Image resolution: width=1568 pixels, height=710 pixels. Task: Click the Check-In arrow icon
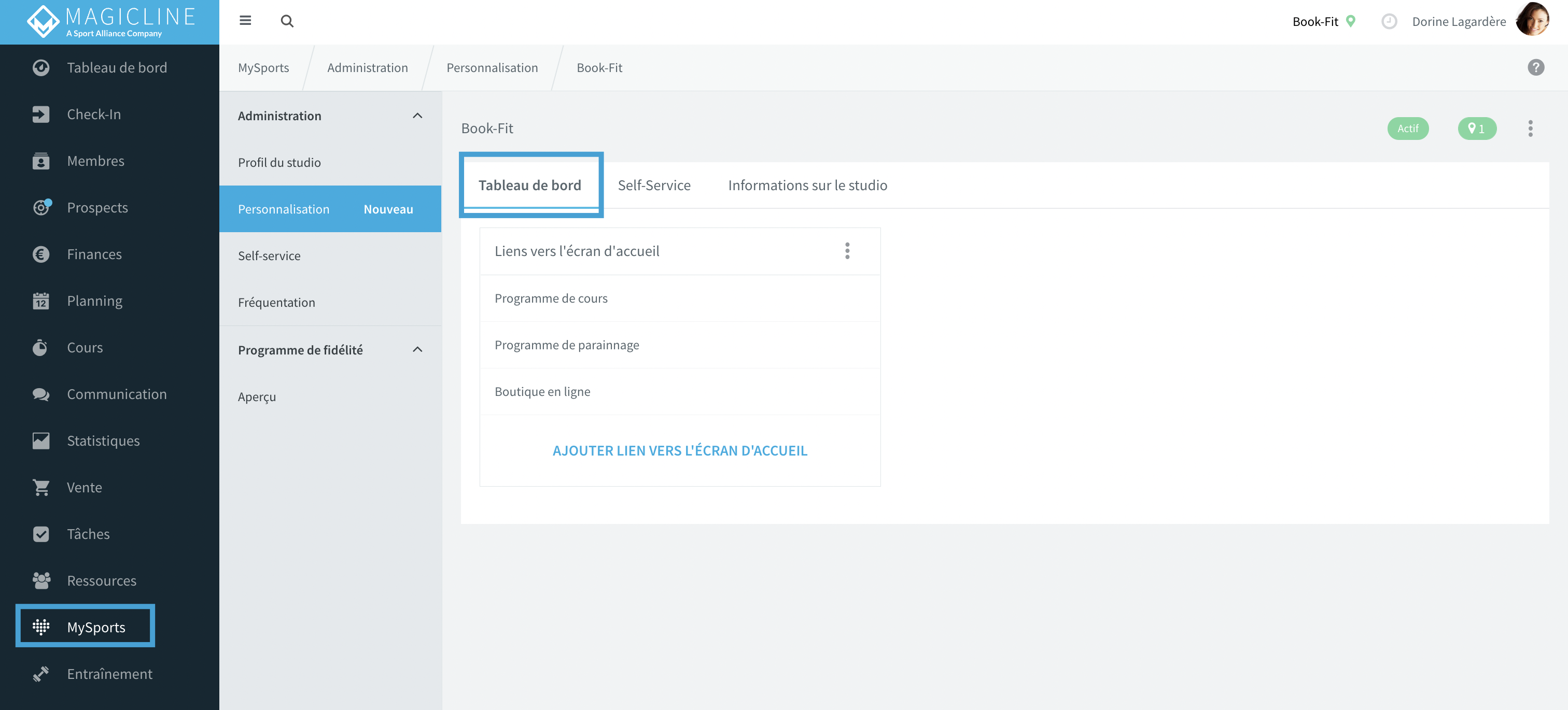click(x=41, y=115)
